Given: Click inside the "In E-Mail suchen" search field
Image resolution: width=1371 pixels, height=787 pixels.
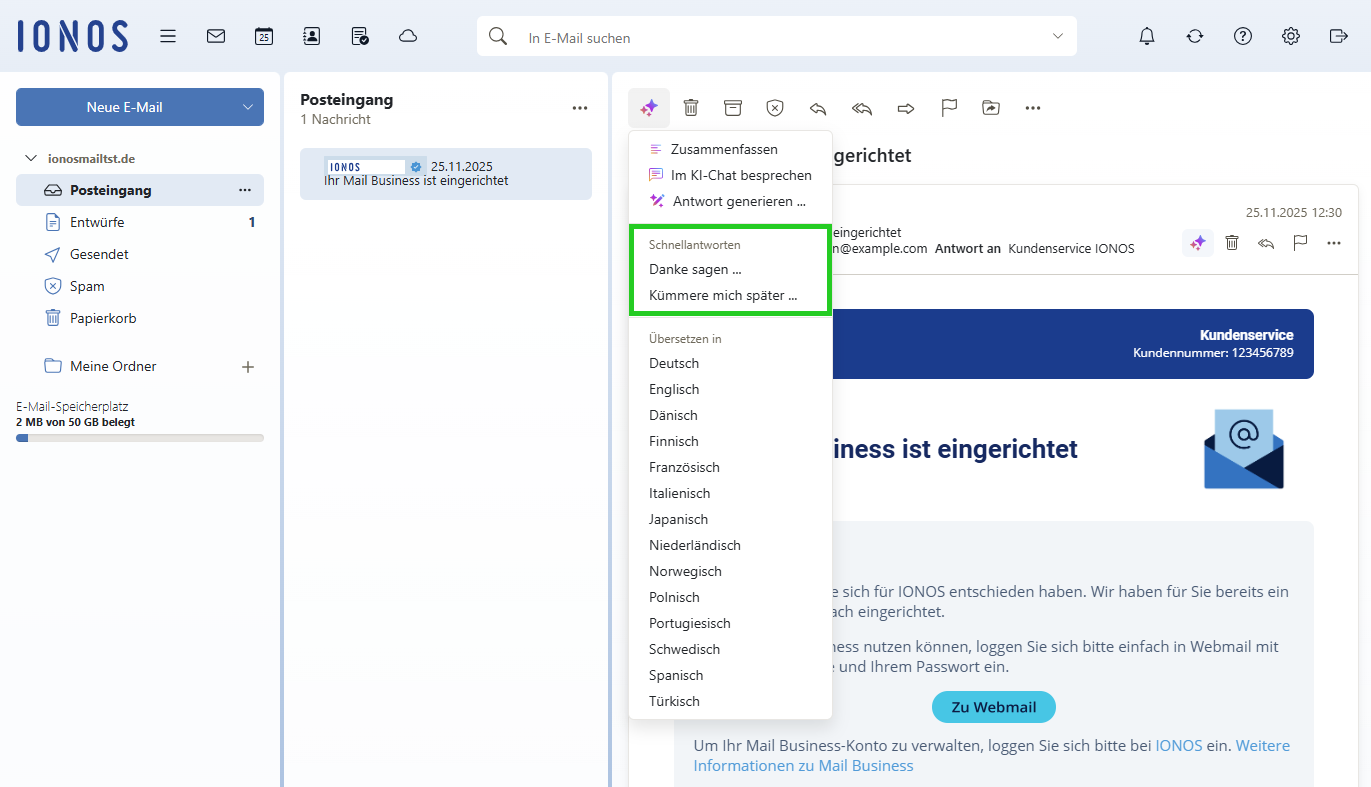Looking at the screenshot, I should point(700,36).
